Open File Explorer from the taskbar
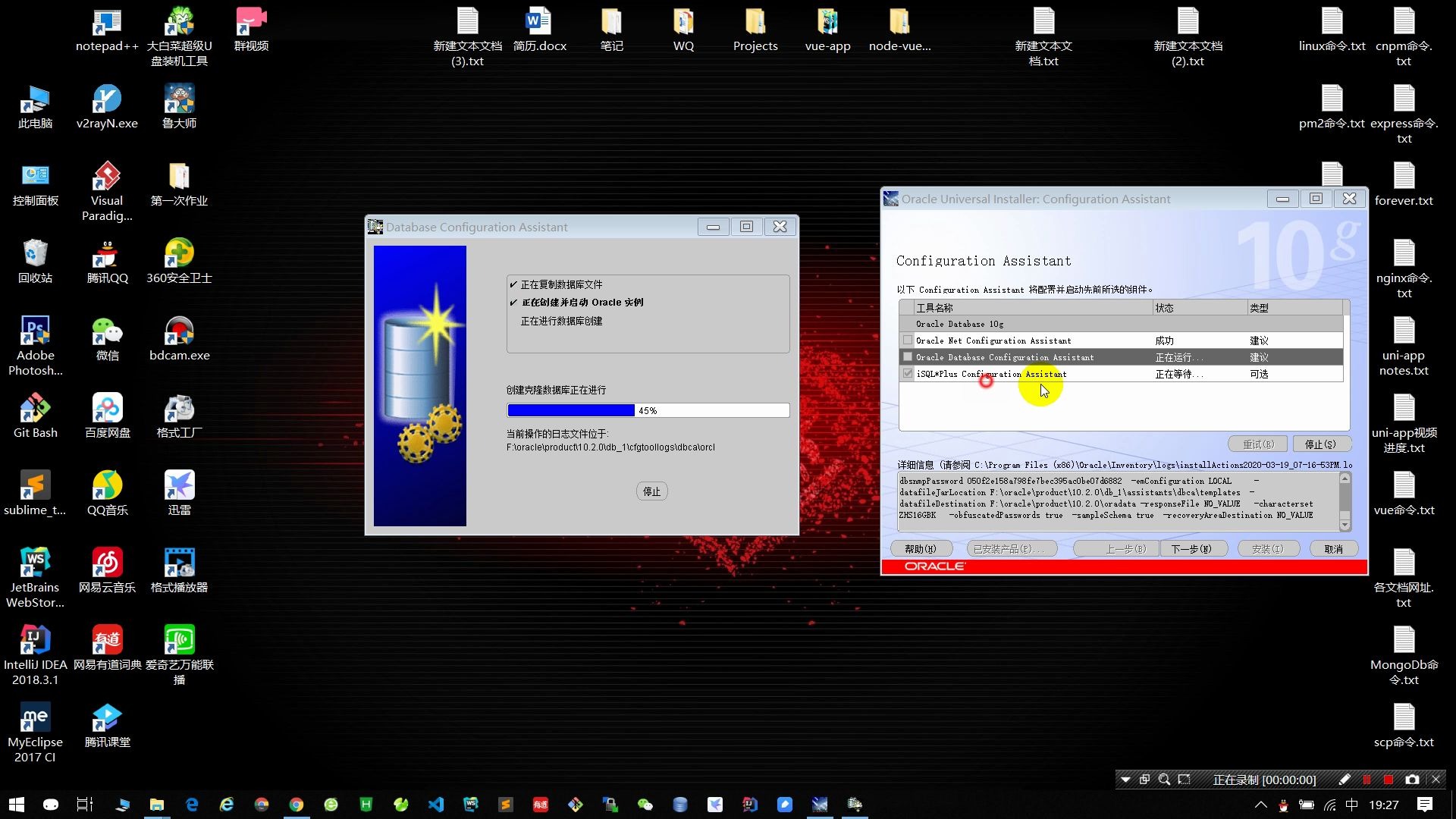The width and height of the screenshot is (1456, 819). click(x=157, y=805)
